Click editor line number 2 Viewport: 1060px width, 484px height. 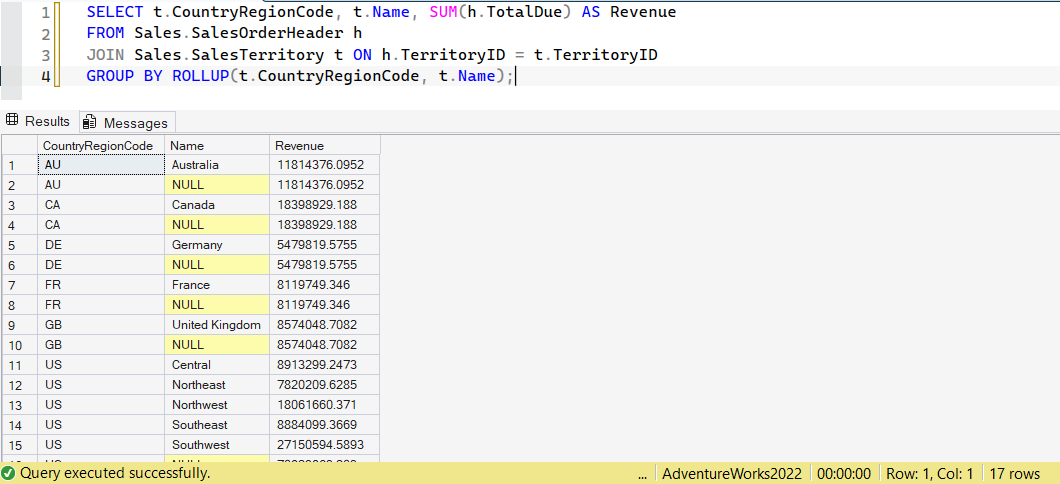point(45,34)
